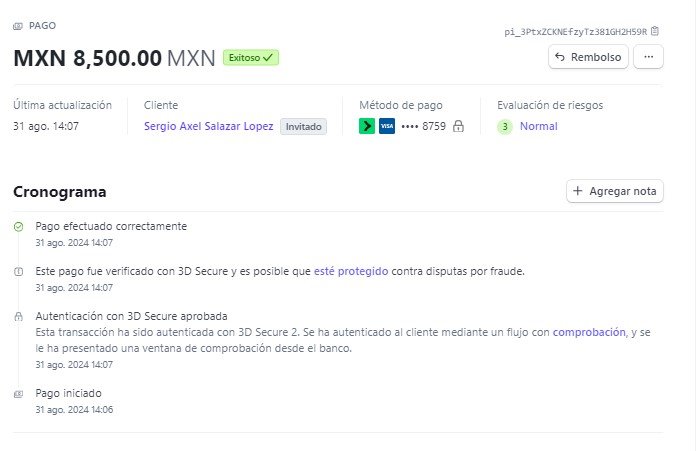Screen dimensions: 698x451
Task: Open customer Sergio Axel Salazar Lopez
Action: click(x=208, y=126)
